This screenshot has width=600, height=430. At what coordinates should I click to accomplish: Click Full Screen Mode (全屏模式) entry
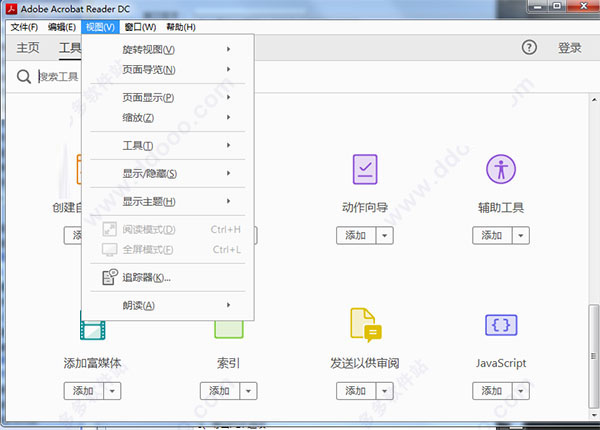click(168, 249)
